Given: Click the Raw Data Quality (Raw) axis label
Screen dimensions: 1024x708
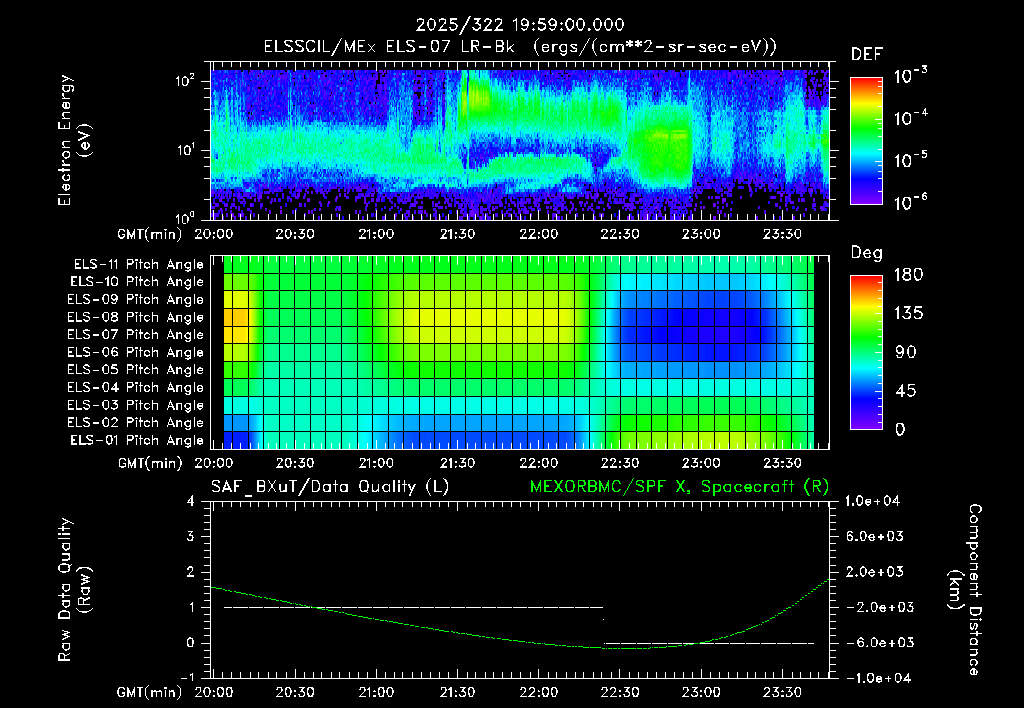Looking at the screenshot, I should pyautogui.click(x=74, y=590).
